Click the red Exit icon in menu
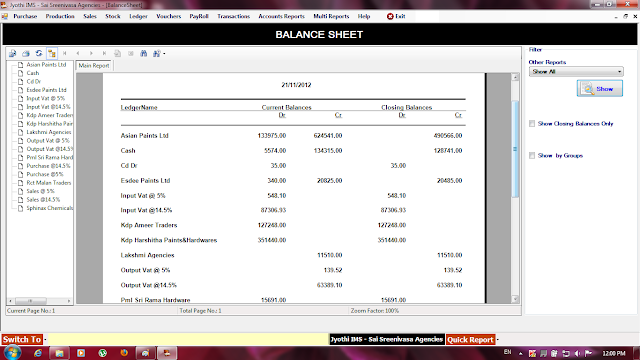Screen dimensions: 640x360 click(390, 16)
